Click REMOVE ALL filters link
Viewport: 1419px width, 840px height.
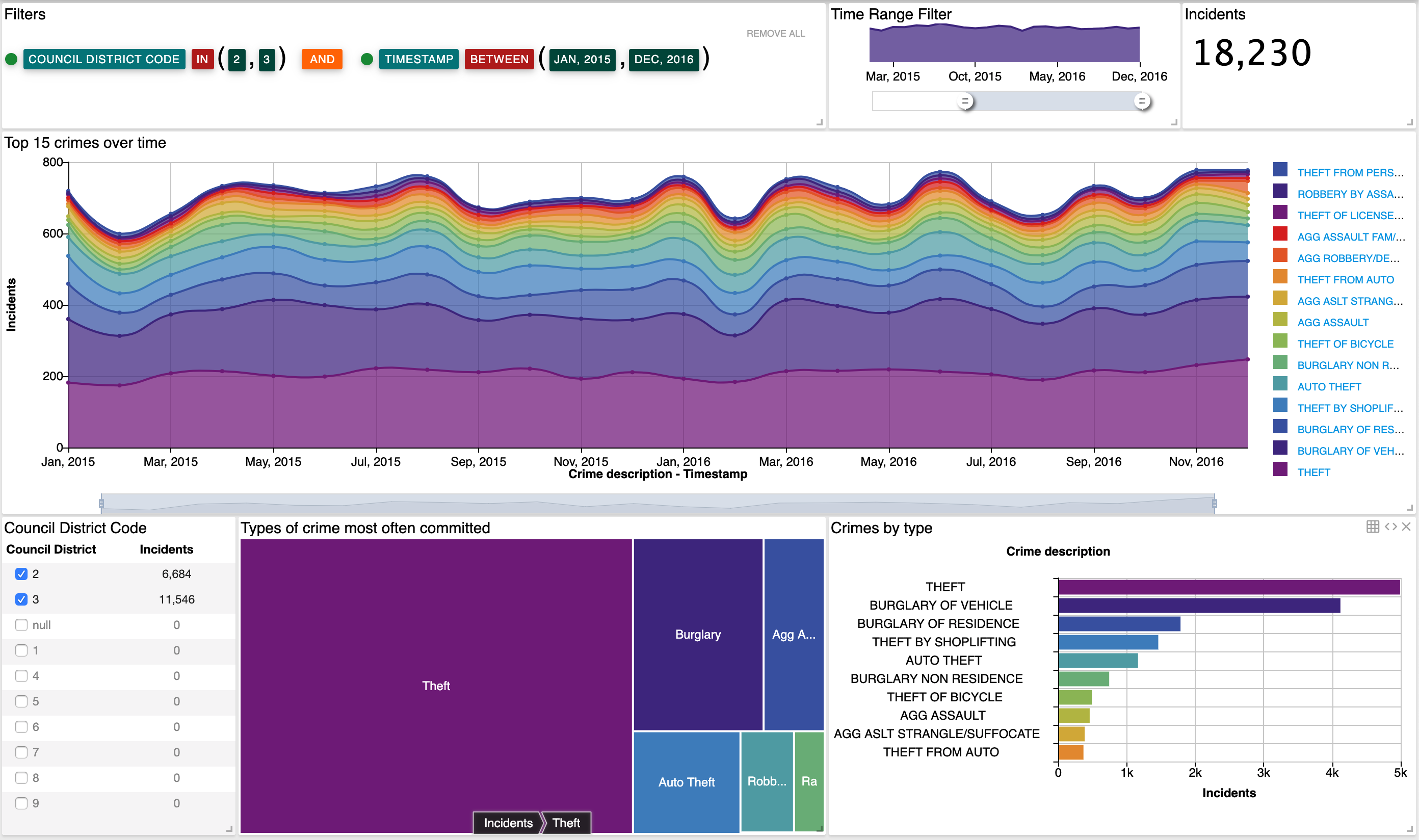(775, 34)
